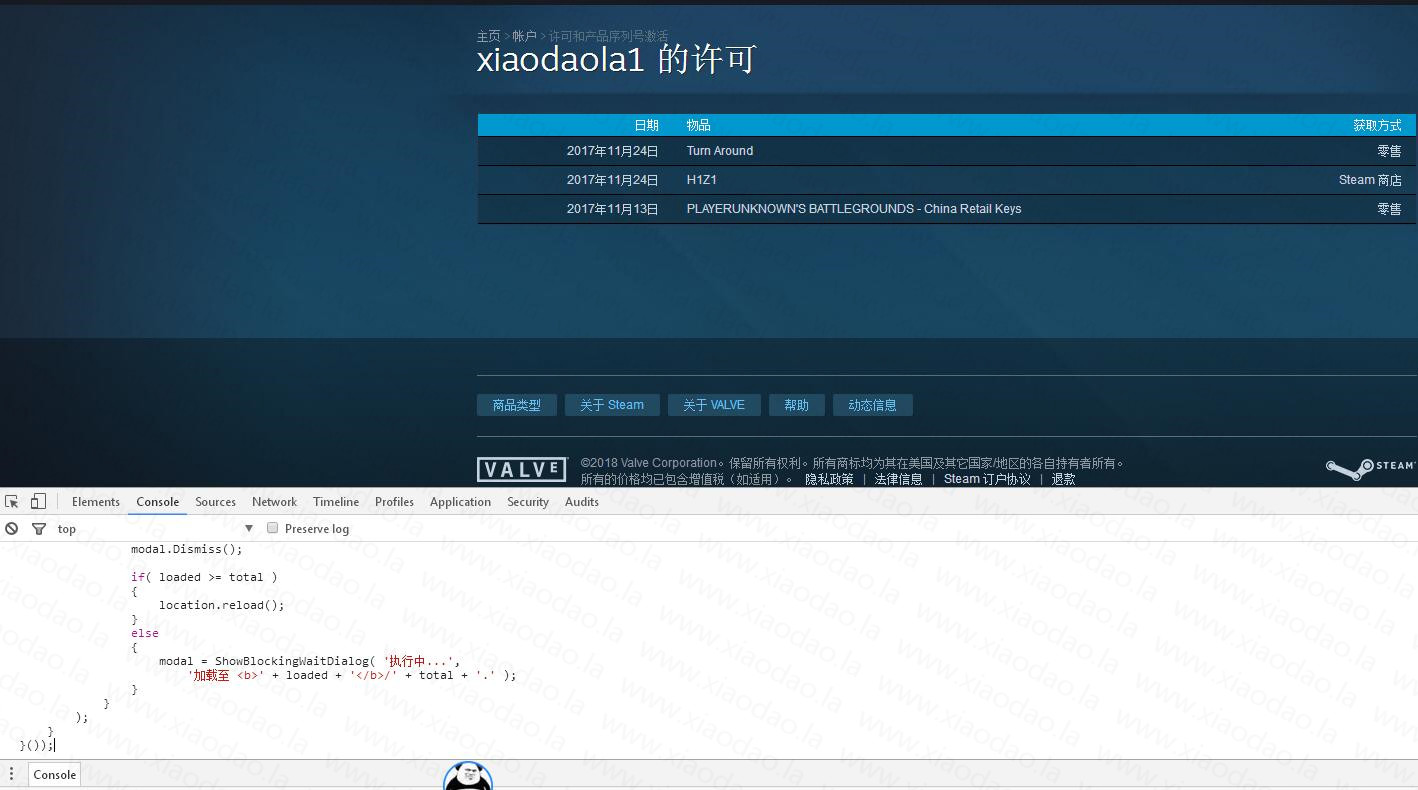The width and height of the screenshot is (1418, 790).
Task: Click the 日期 column header
Action: [x=647, y=125]
